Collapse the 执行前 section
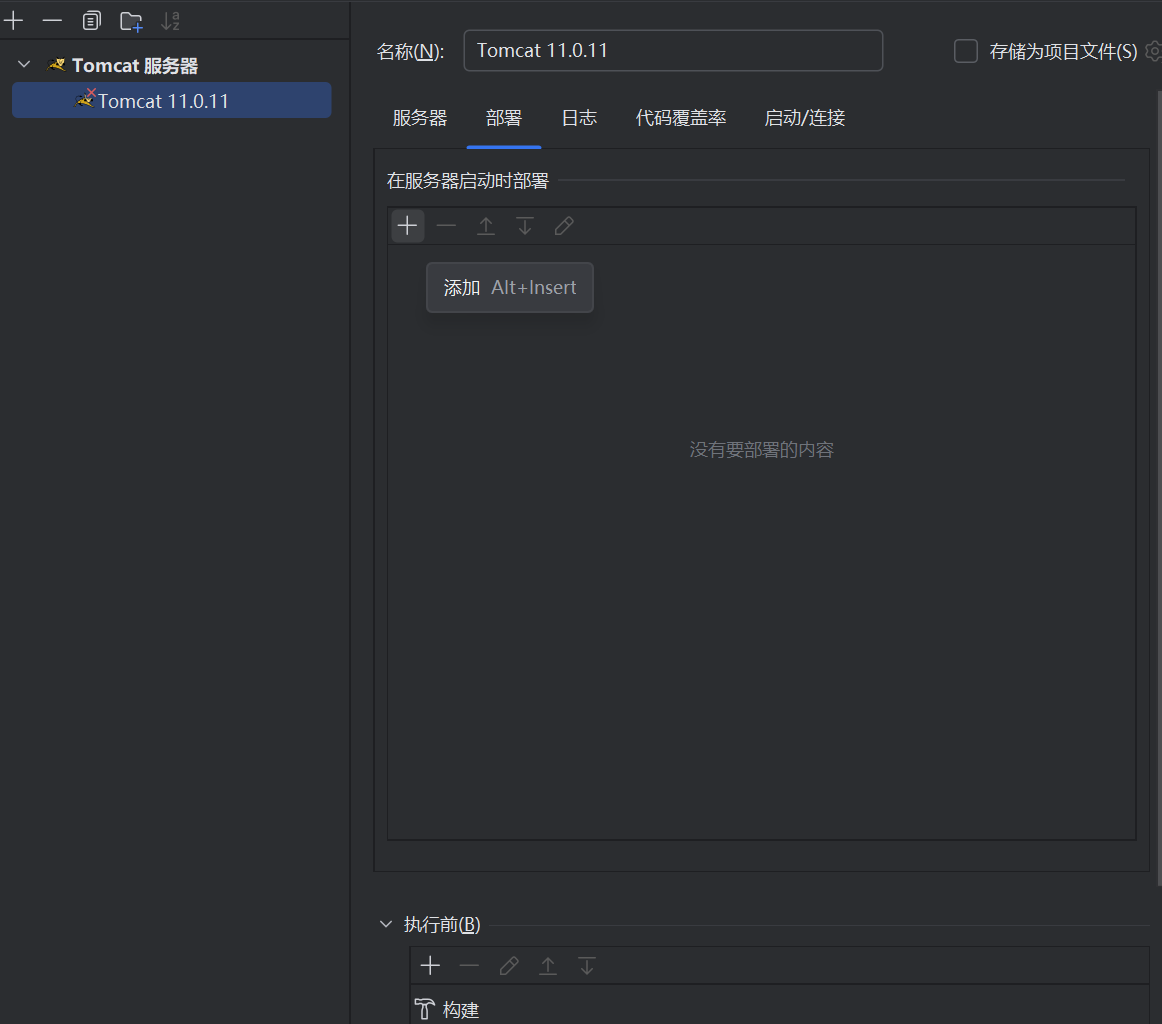Screen dimensions: 1162x1024 385,924
